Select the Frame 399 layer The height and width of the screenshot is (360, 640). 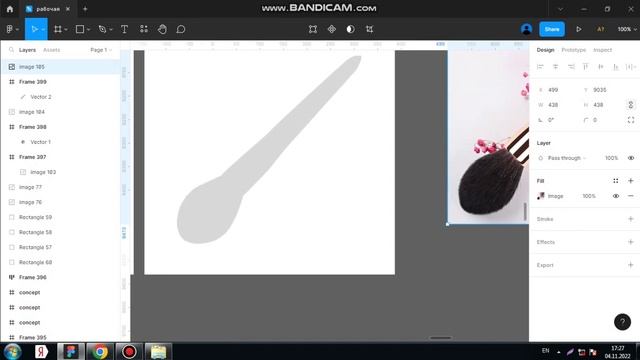[x=61, y=82]
